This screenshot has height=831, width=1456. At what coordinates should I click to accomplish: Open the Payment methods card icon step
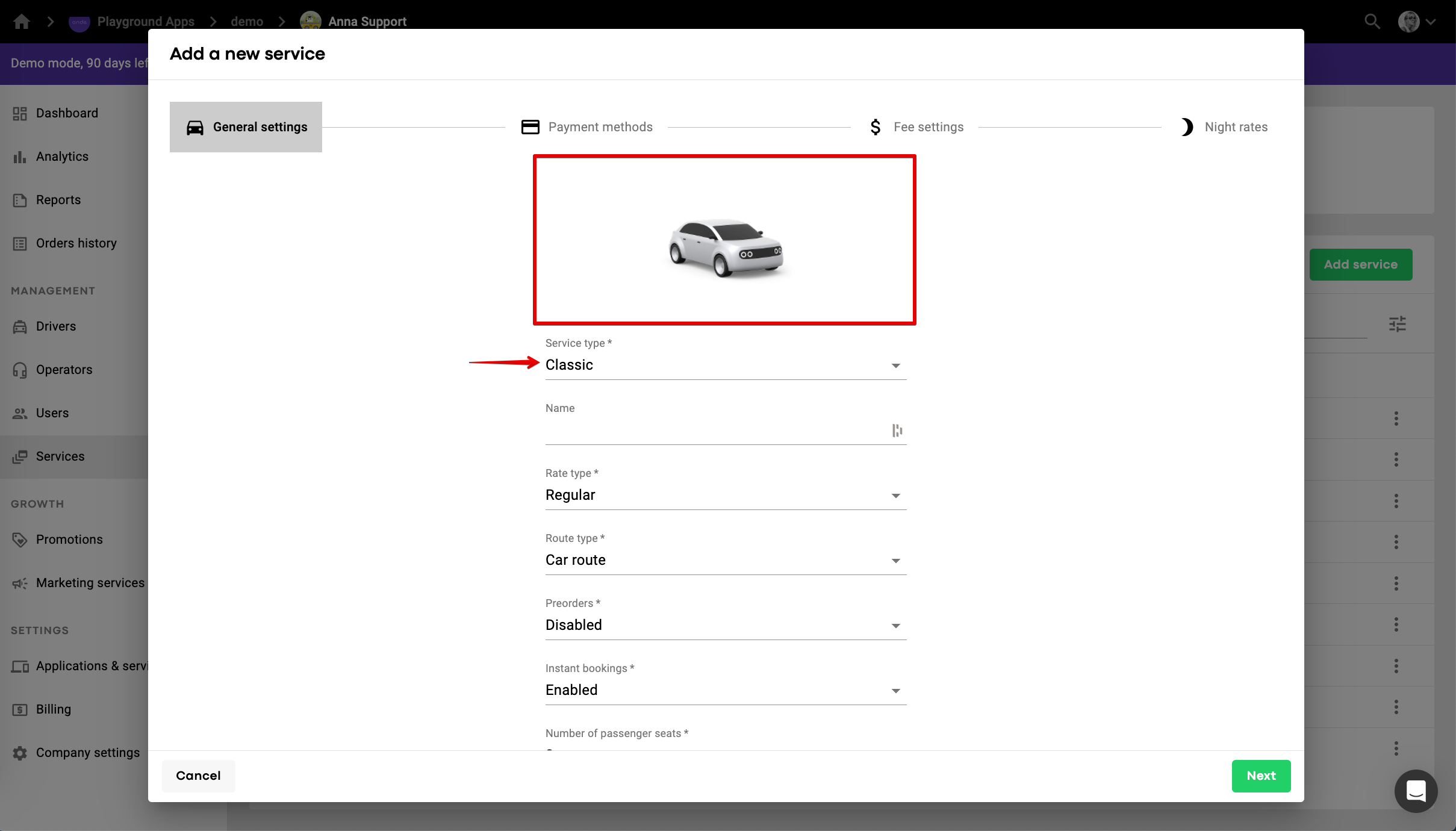tap(530, 127)
